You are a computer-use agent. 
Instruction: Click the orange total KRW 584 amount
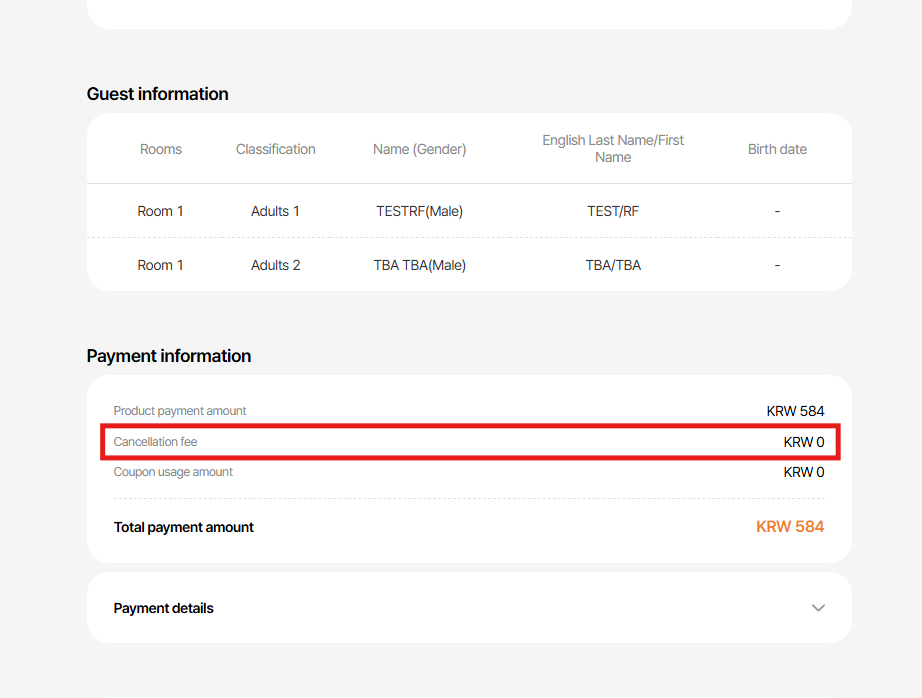[x=790, y=527]
